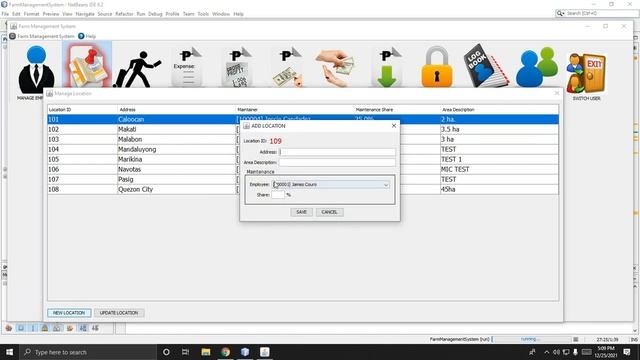Click the CANCEL button in Add Location
The height and width of the screenshot is (360, 640).
(x=329, y=212)
